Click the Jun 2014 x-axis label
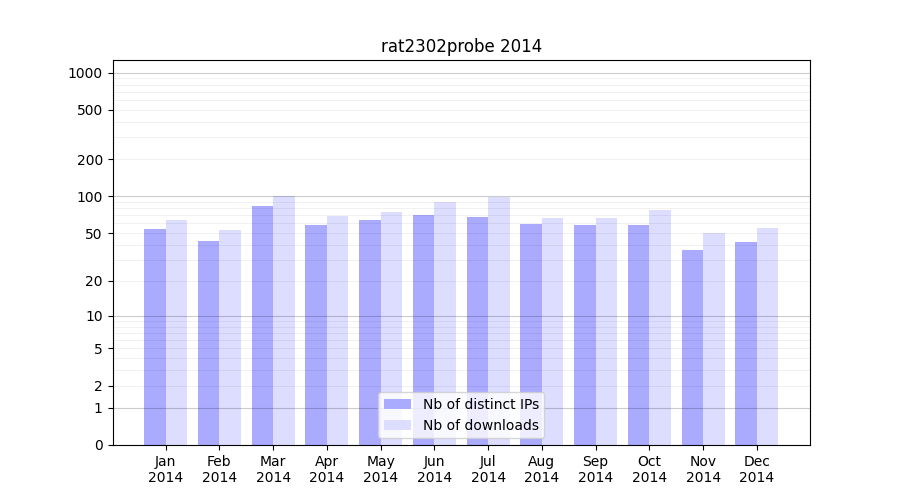900x500 pixels. (x=434, y=469)
